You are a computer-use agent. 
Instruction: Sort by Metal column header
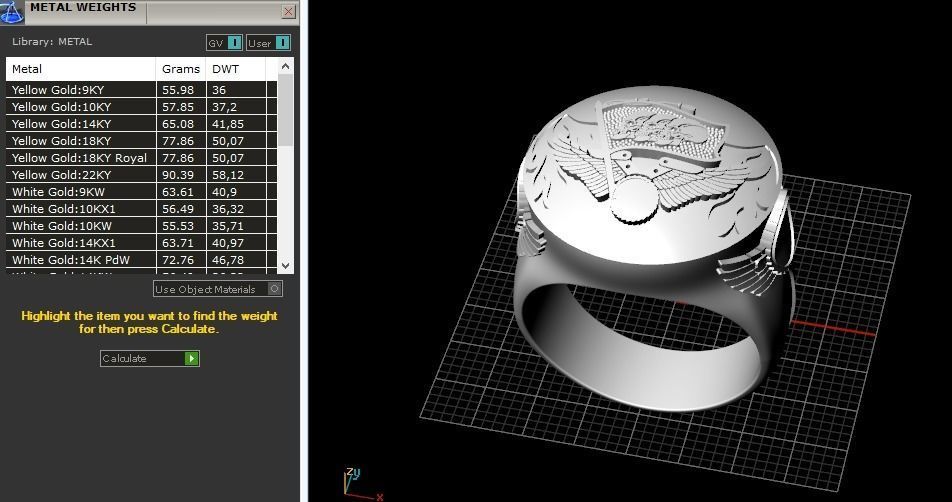tap(81, 69)
